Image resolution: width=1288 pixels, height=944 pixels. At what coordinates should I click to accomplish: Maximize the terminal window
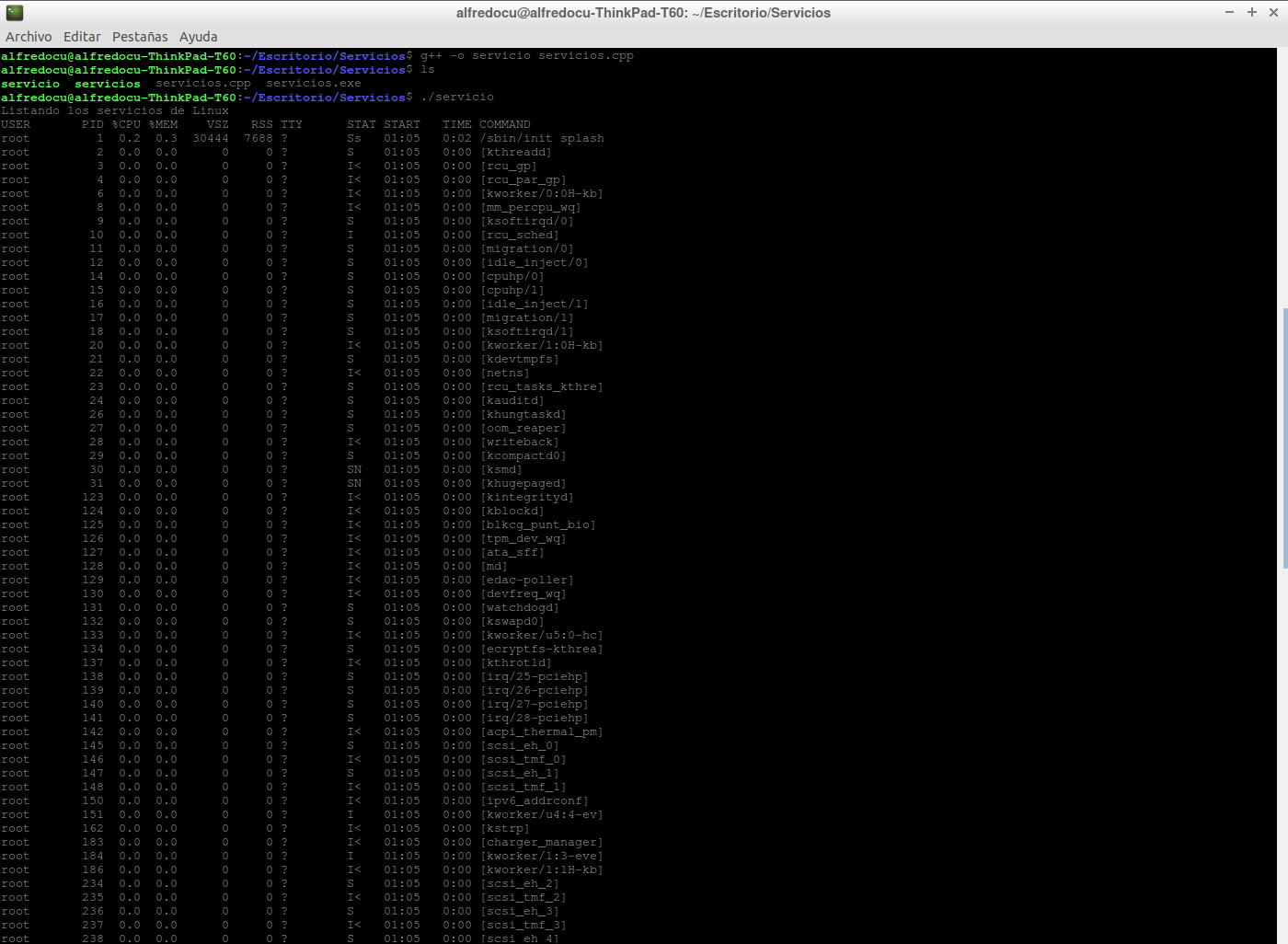pyautogui.click(x=1251, y=12)
